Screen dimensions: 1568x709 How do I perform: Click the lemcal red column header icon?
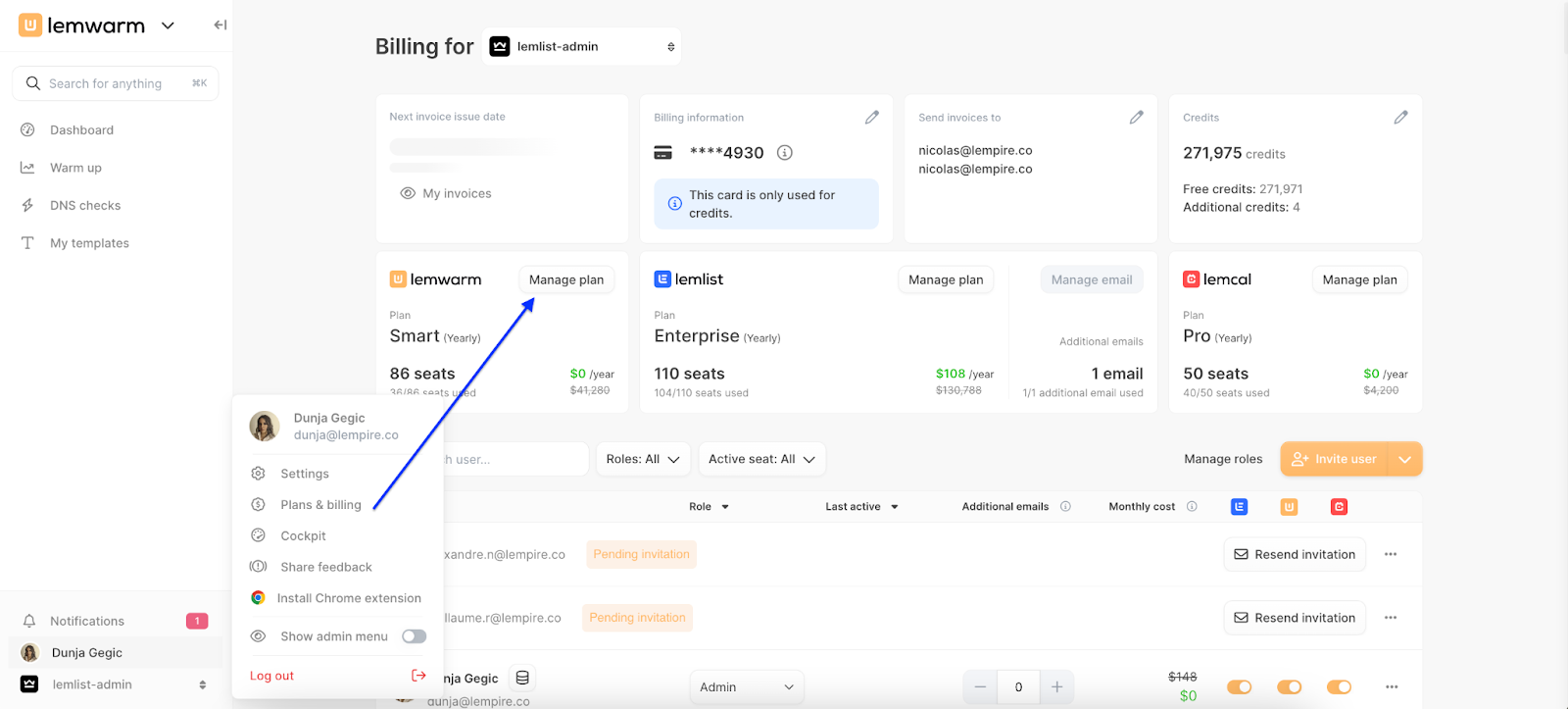1339,507
